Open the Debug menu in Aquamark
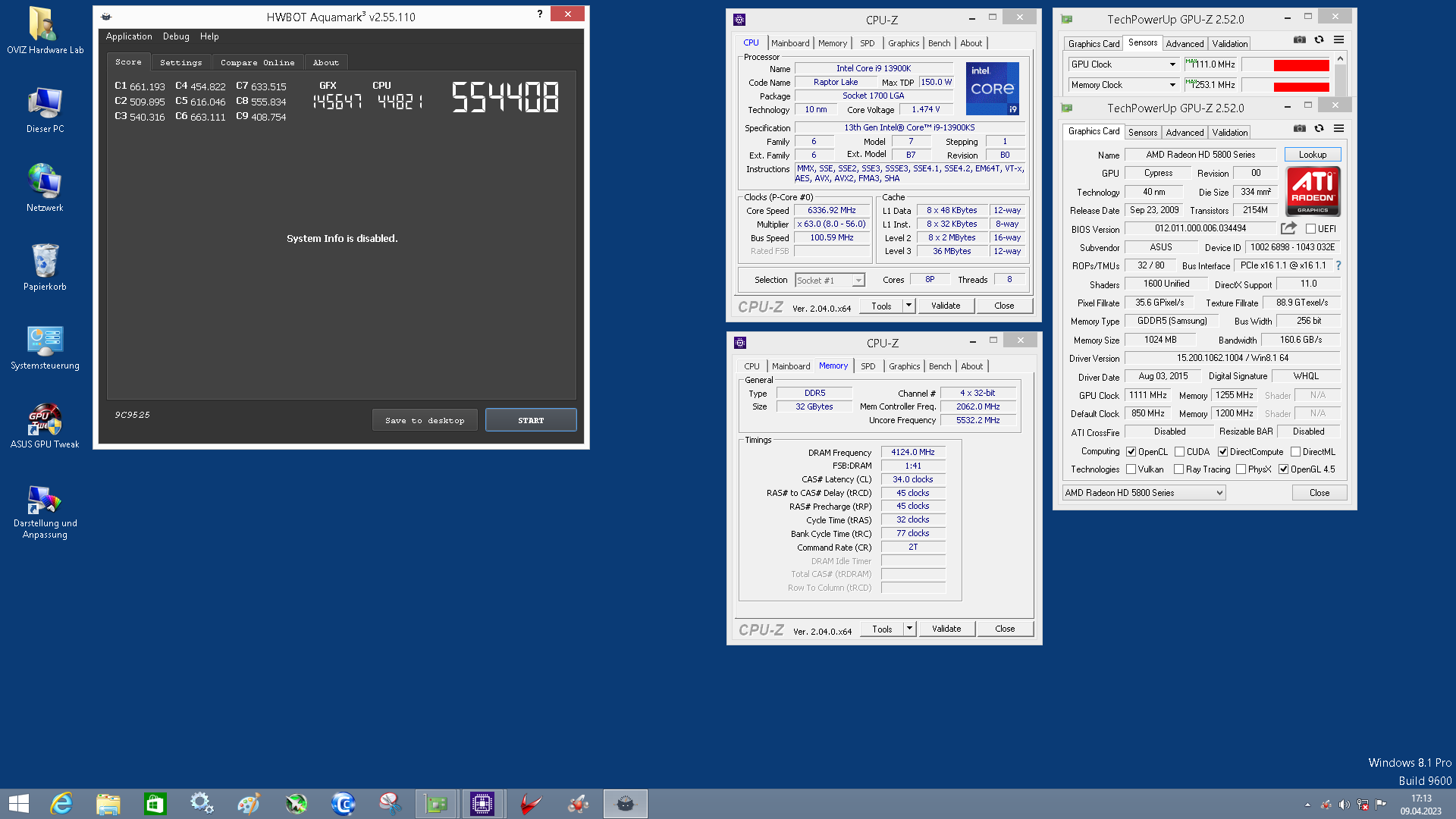The image size is (1456, 819). pos(176,36)
